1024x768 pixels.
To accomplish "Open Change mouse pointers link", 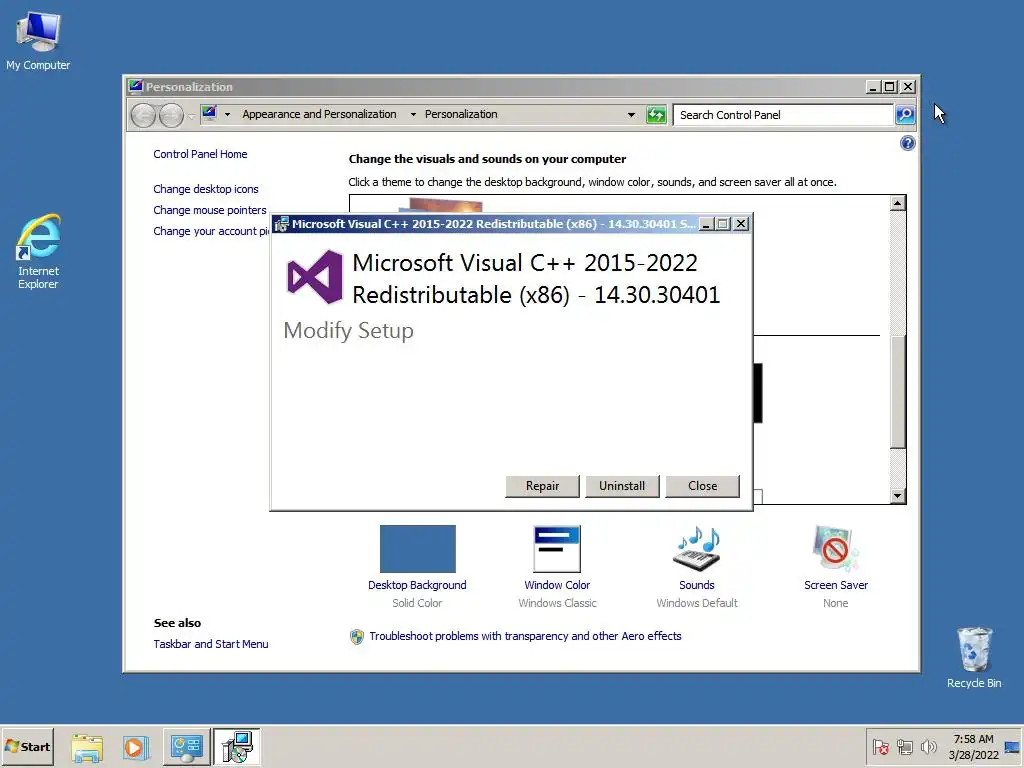I will pyautogui.click(x=210, y=210).
